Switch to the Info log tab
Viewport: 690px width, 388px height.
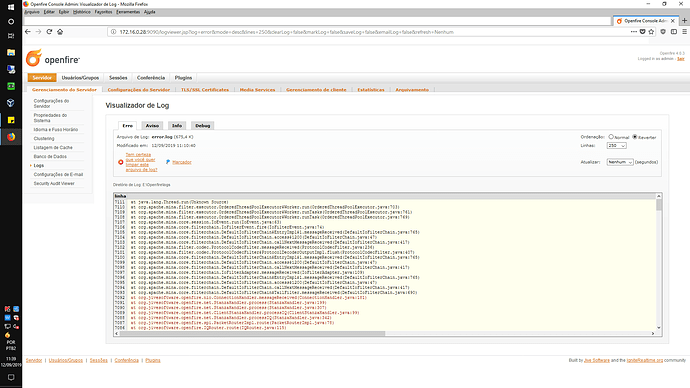(177, 126)
